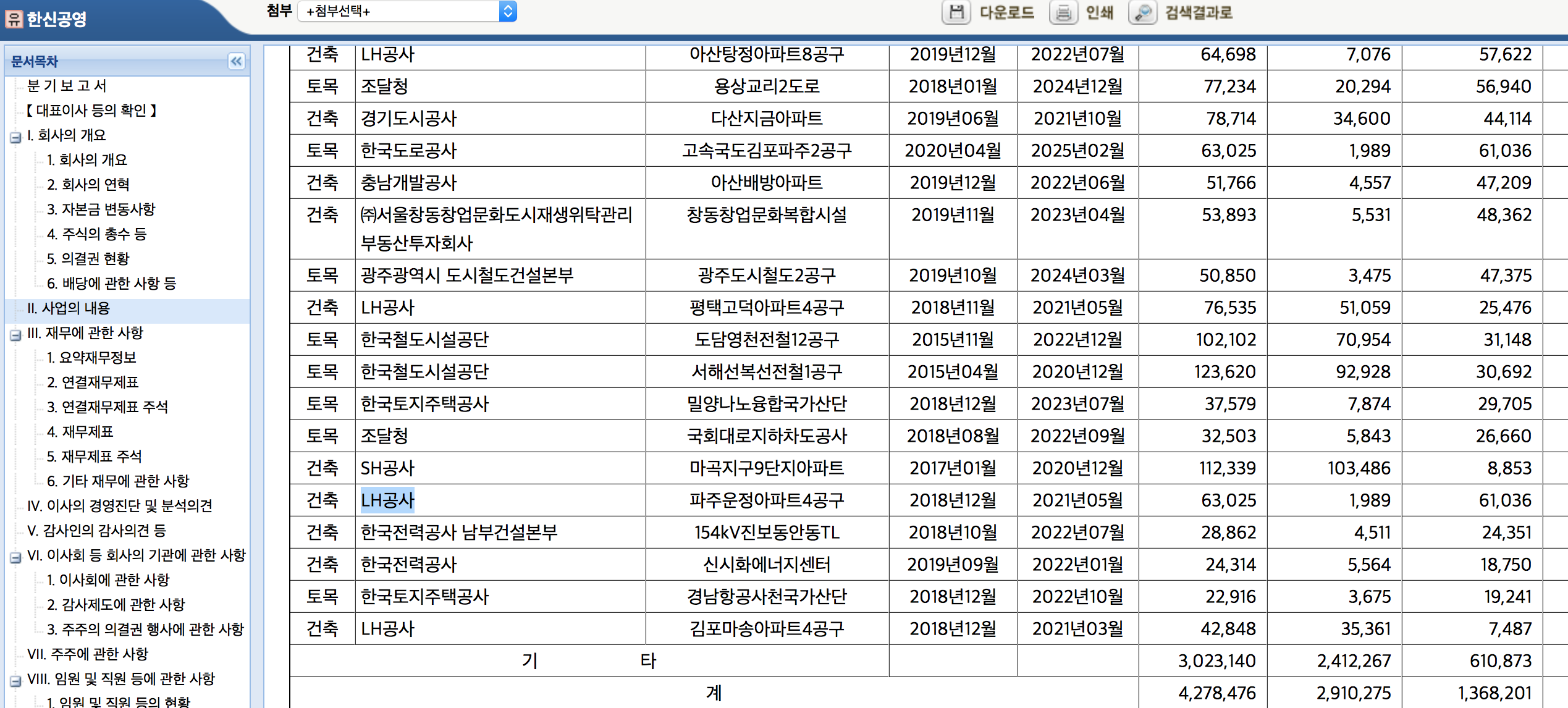Click 밀양나노융합국가산단 cell
The height and width of the screenshot is (708, 1568).
click(x=767, y=404)
